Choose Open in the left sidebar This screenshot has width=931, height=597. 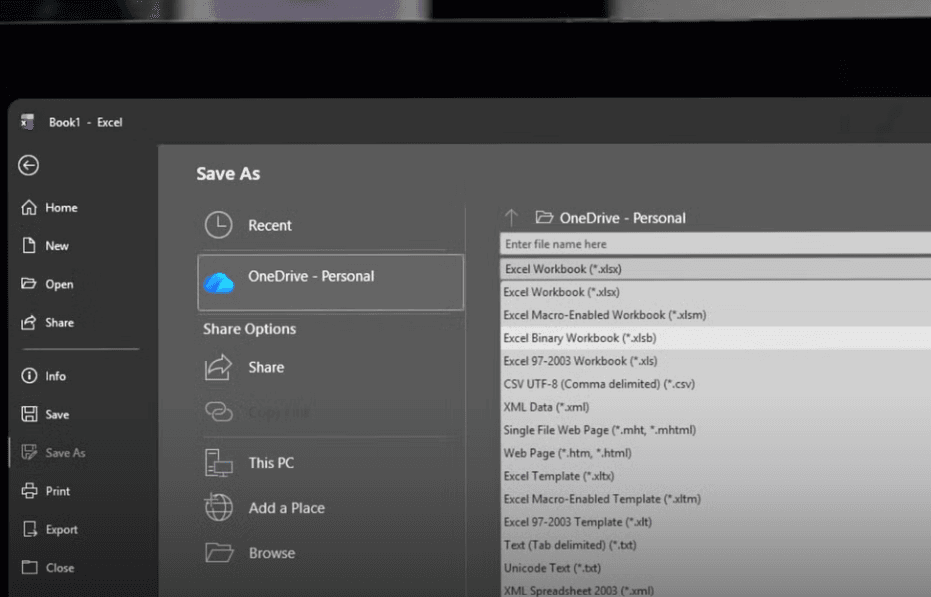pos(59,284)
